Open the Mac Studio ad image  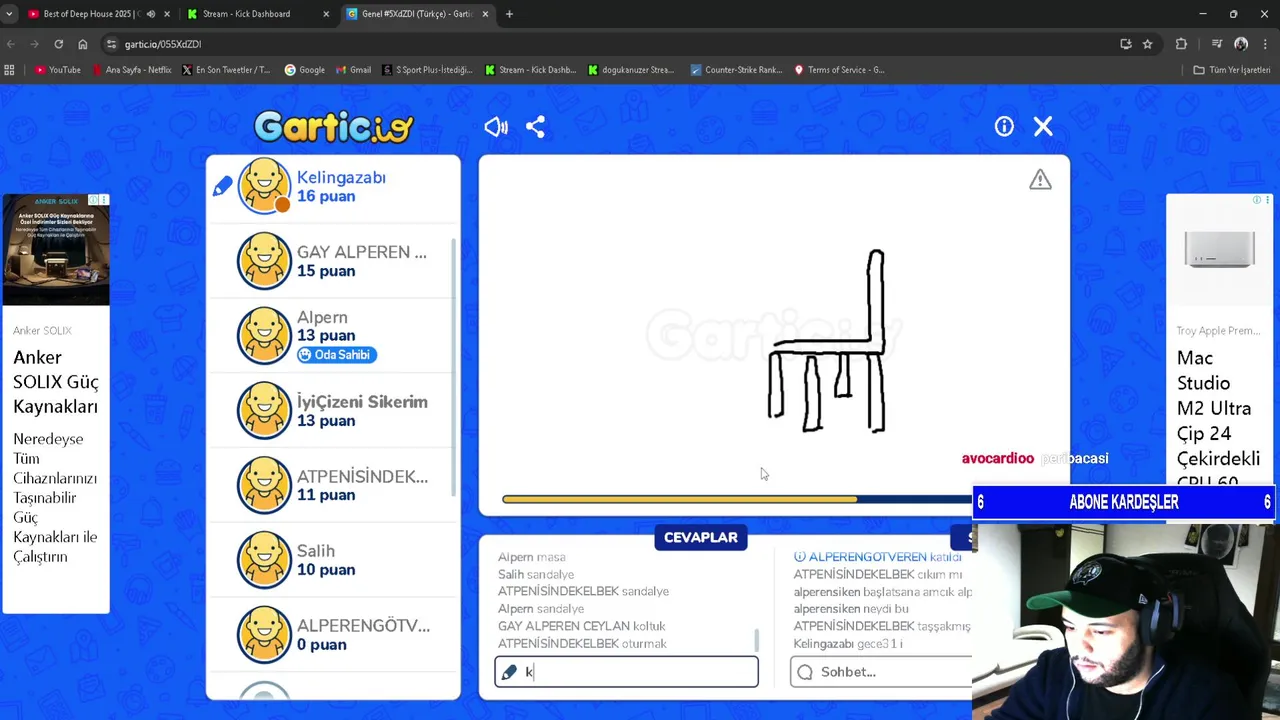1219,250
